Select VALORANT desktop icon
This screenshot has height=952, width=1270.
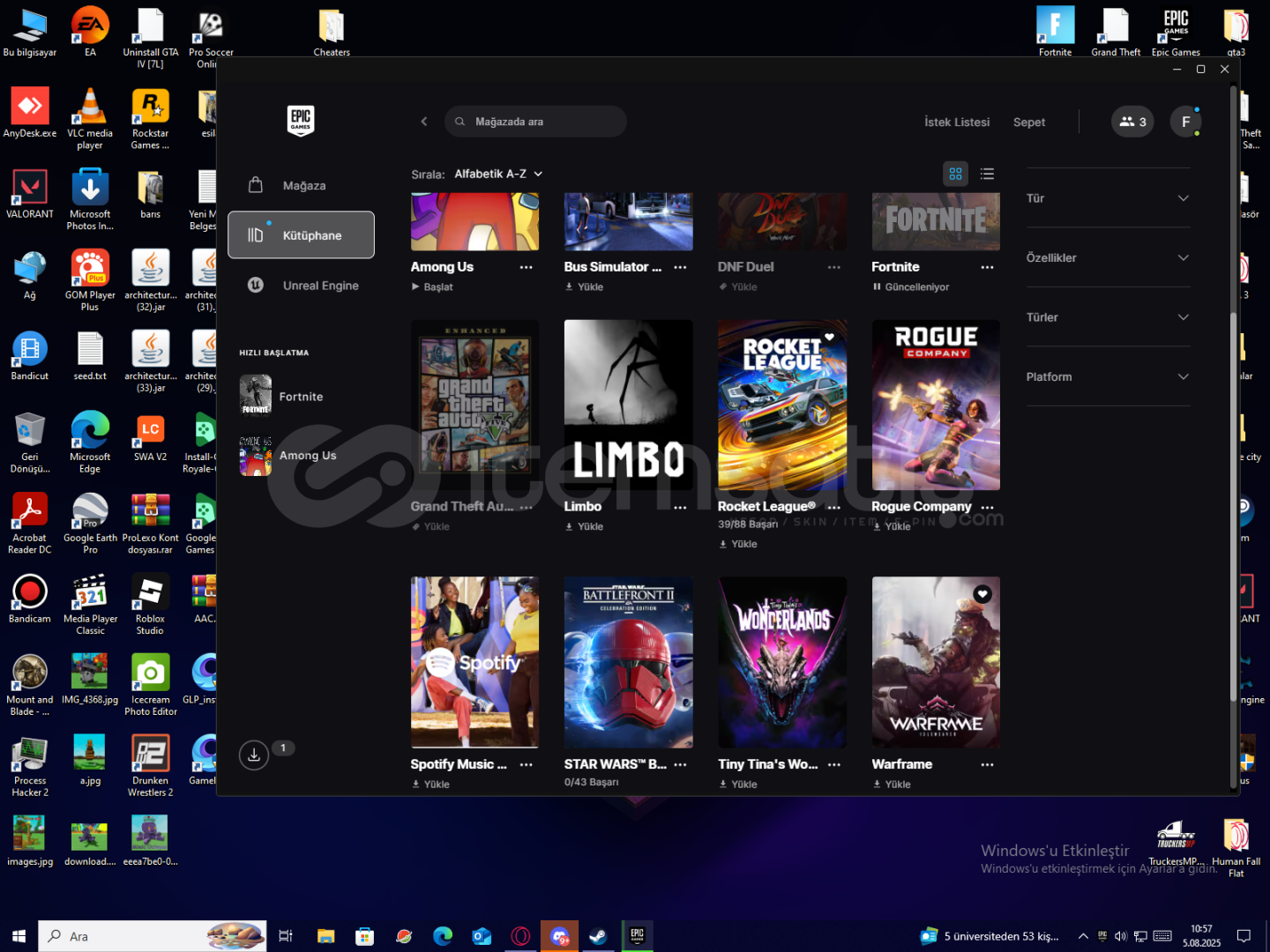(30, 195)
